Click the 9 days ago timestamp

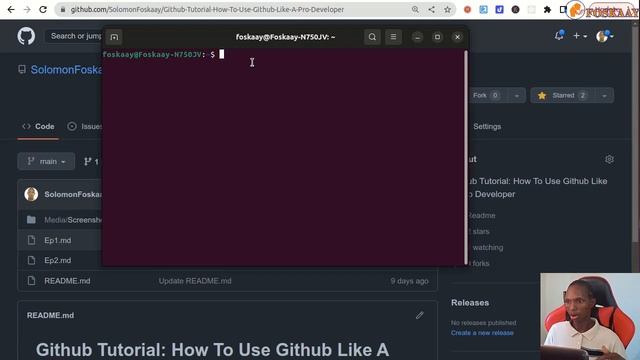click(409, 281)
